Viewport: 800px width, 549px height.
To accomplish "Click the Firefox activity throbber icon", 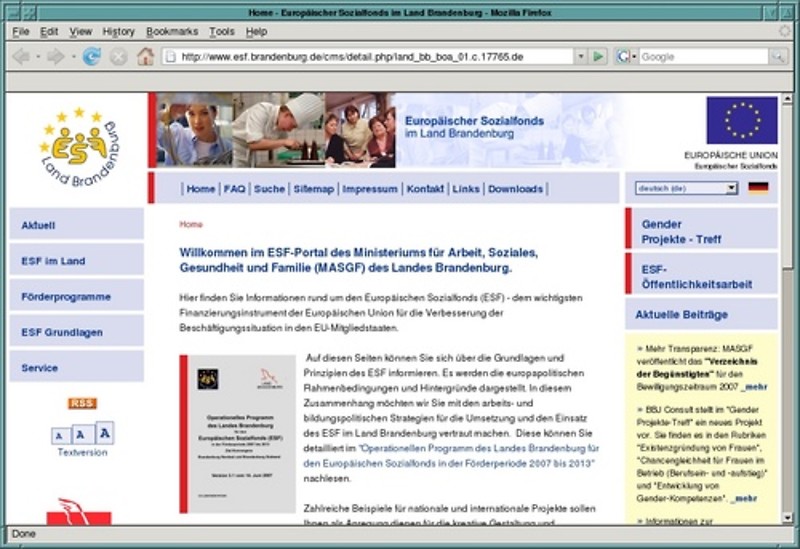I will (785, 31).
